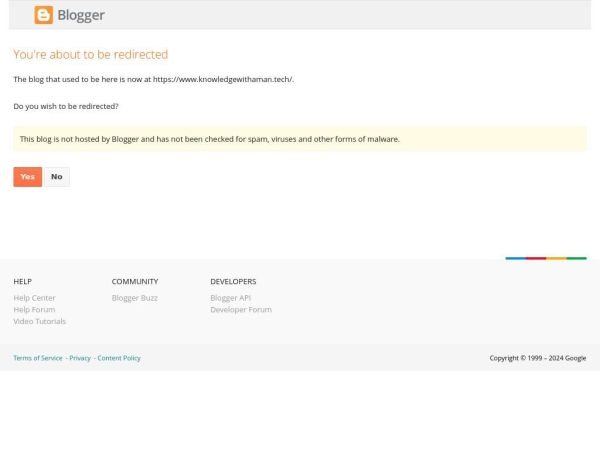Screen dimensions: 600x450
Task: Confirm redirect with the Yes button
Action: (x=28, y=177)
